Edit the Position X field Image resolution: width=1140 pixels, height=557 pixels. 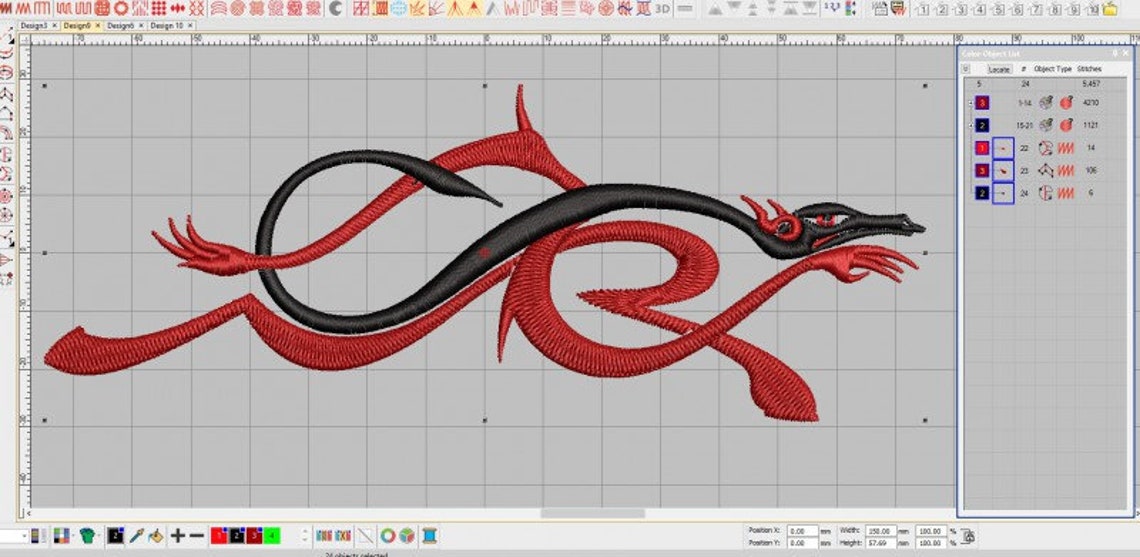point(803,532)
